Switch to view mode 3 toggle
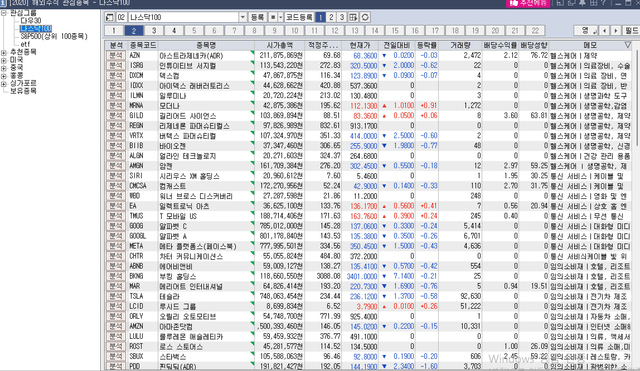 (x=342, y=17)
